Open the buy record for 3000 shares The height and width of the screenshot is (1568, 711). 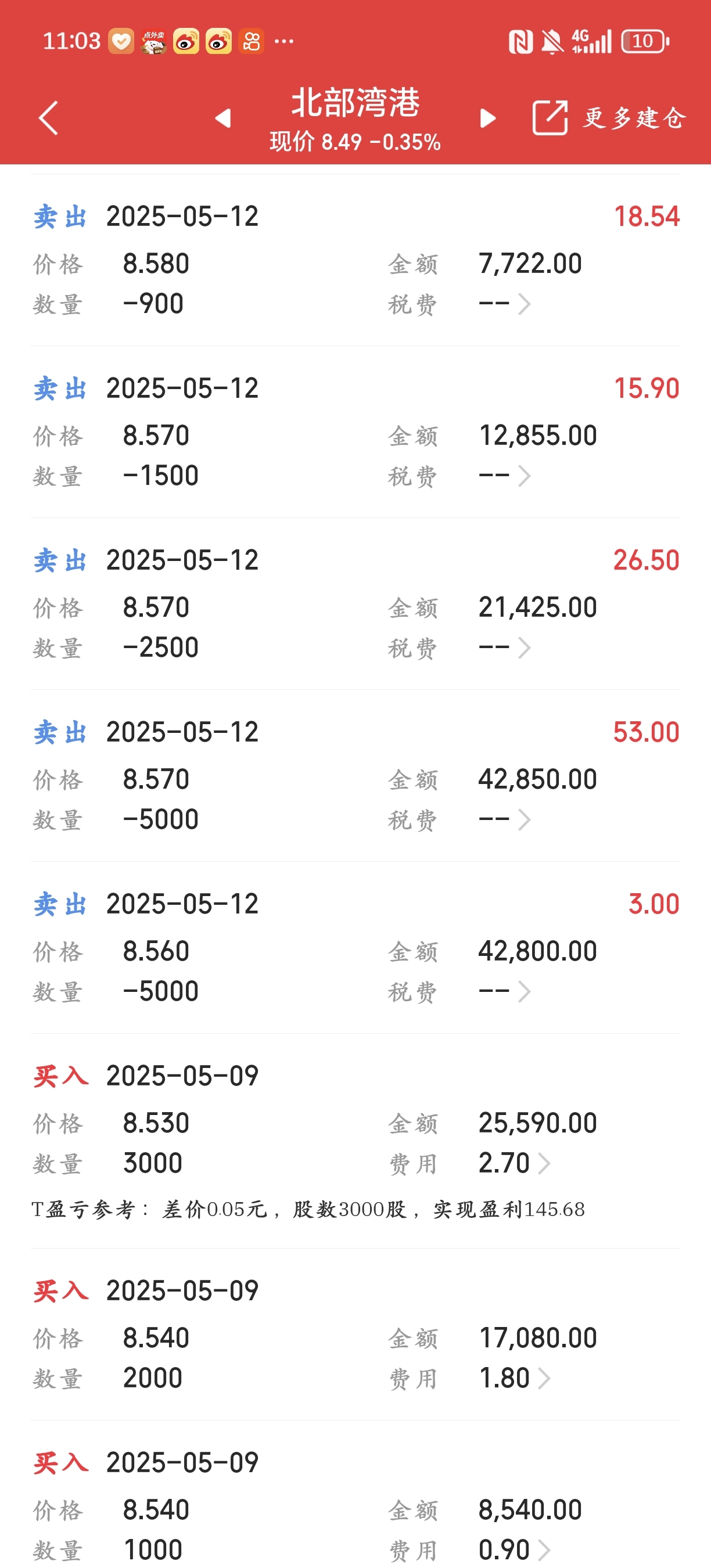tap(355, 1141)
